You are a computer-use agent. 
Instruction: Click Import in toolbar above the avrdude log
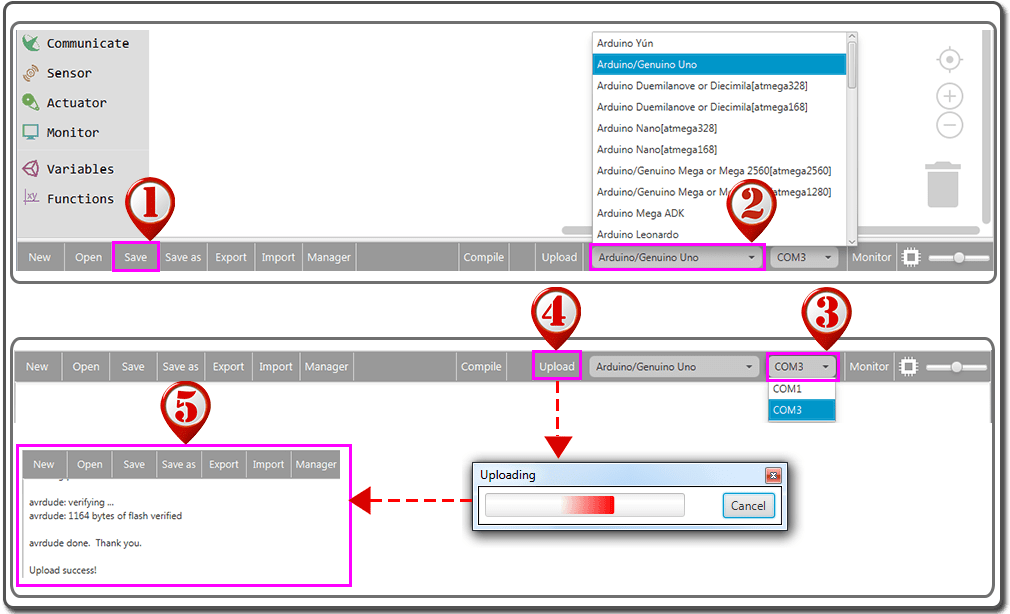268,465
